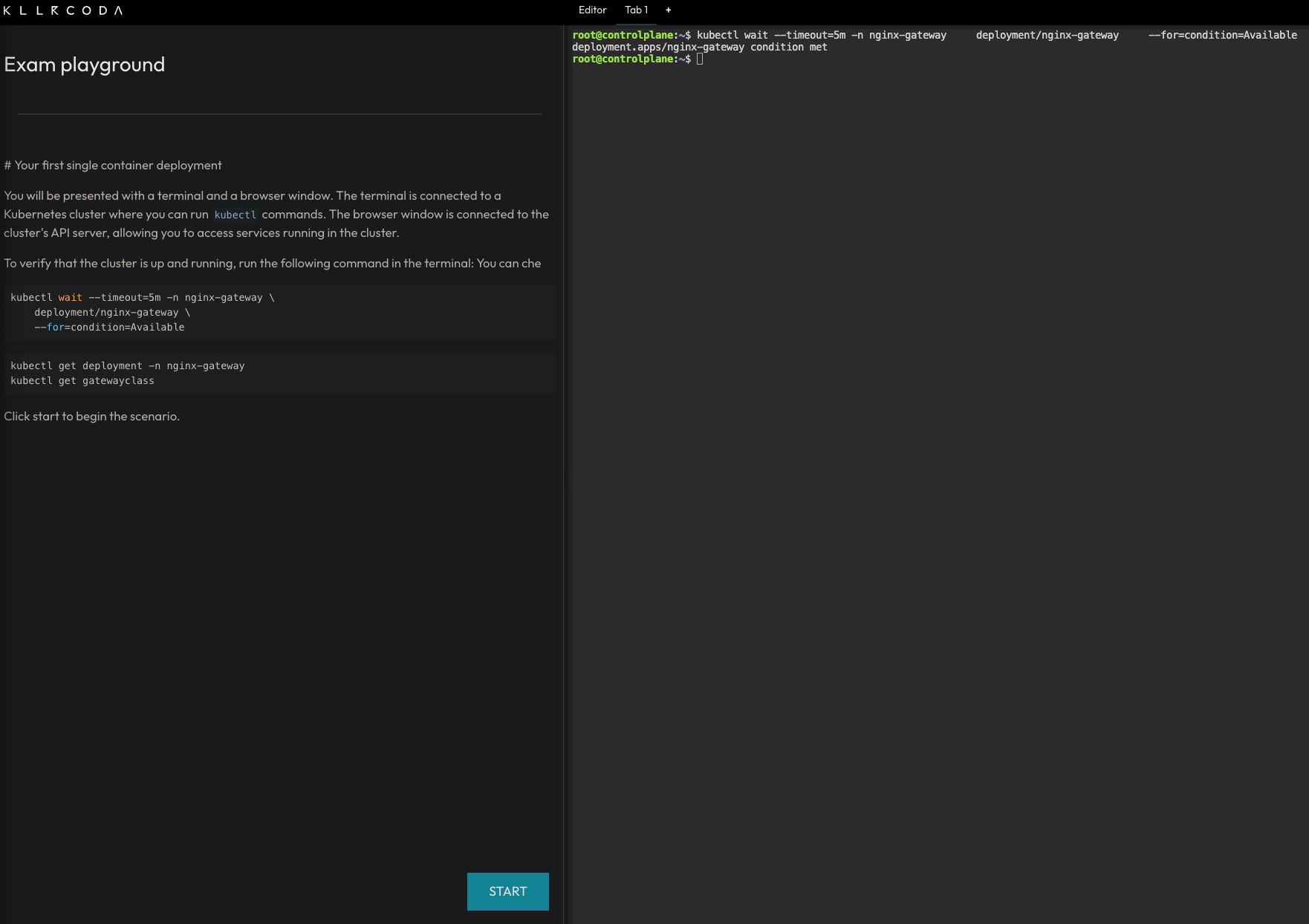The image size is (1309, 924).
Task: Select the Tab 1 terminal tab
Action: (x=636, y=10)
